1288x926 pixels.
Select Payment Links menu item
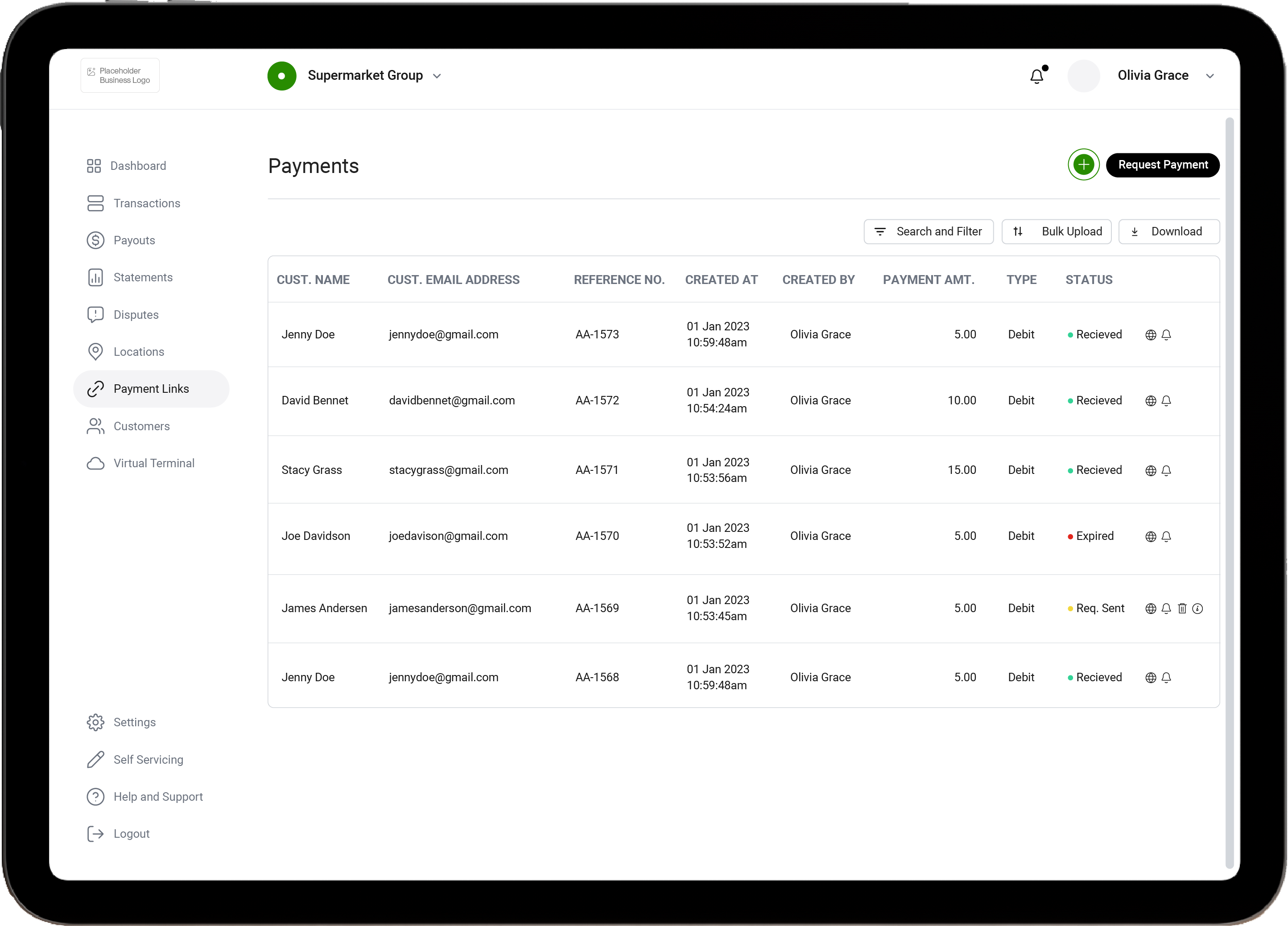(x=151, y=389)
